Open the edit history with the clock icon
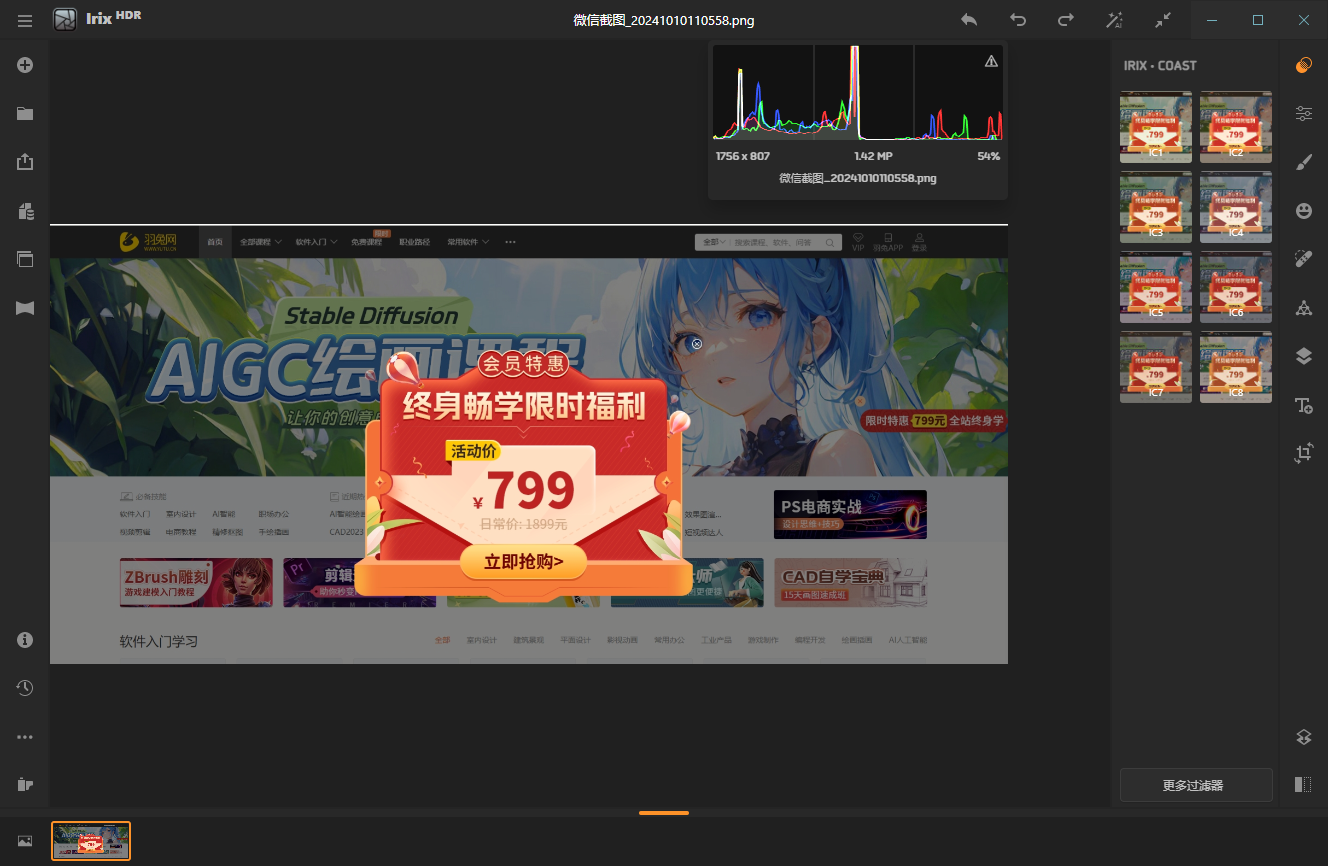The image size is (1328, 866). tap(24, 688)
